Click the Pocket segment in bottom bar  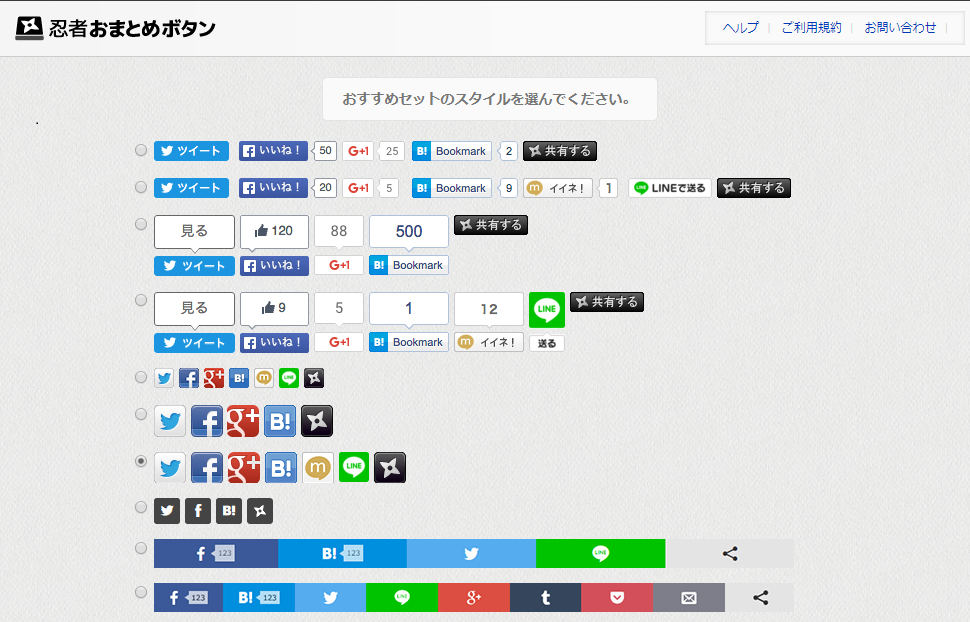click(x=617, y=597)
